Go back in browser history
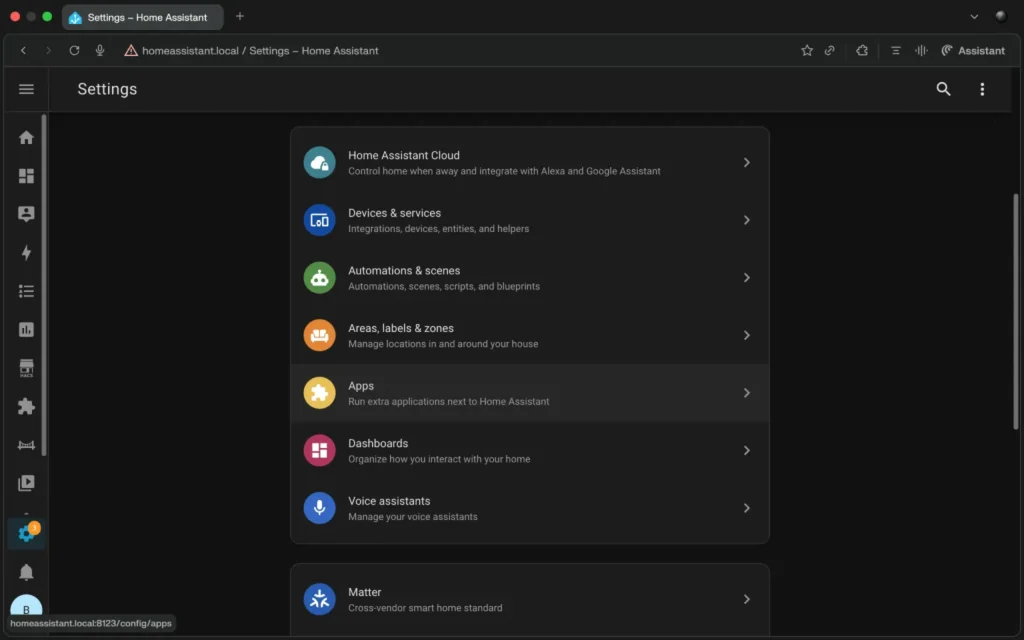 point(24,50)
